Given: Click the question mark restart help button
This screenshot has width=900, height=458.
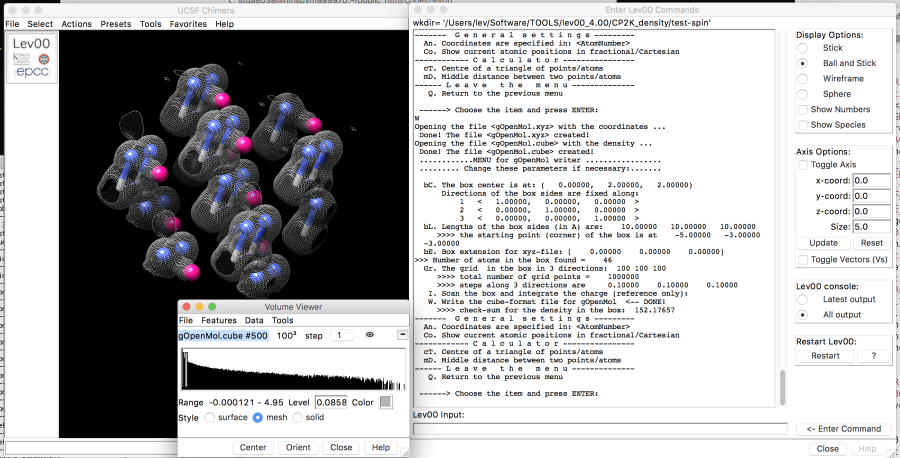Looking at the screenshot, I should tap(872, 355).
